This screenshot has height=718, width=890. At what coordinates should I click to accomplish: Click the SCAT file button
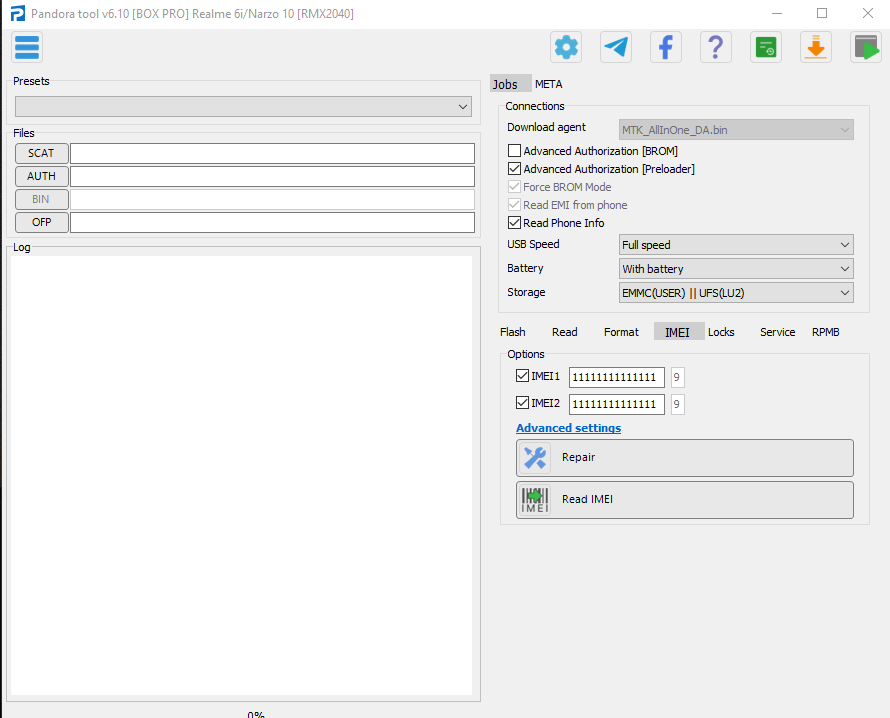[x=41, y=153]
